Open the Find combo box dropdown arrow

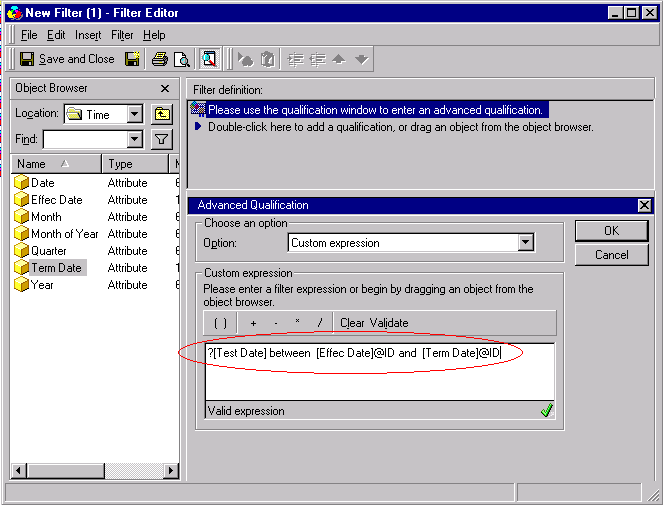134,139
